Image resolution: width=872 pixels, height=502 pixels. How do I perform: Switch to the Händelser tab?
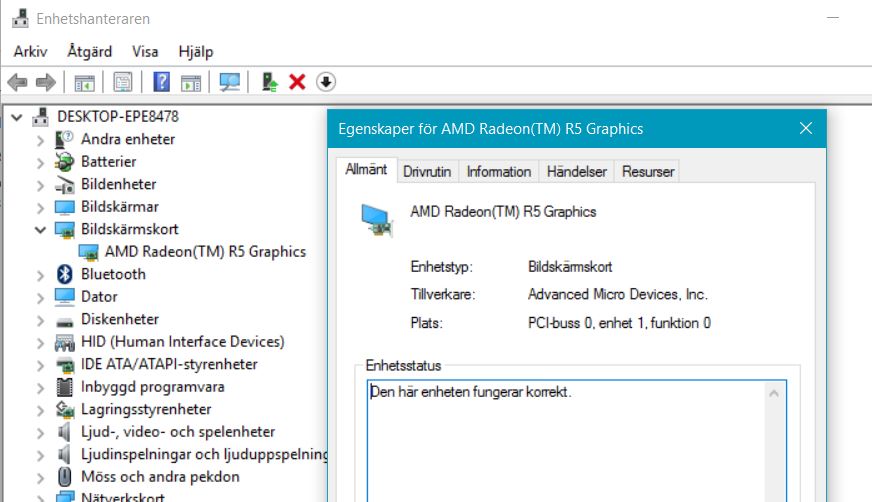577,171
